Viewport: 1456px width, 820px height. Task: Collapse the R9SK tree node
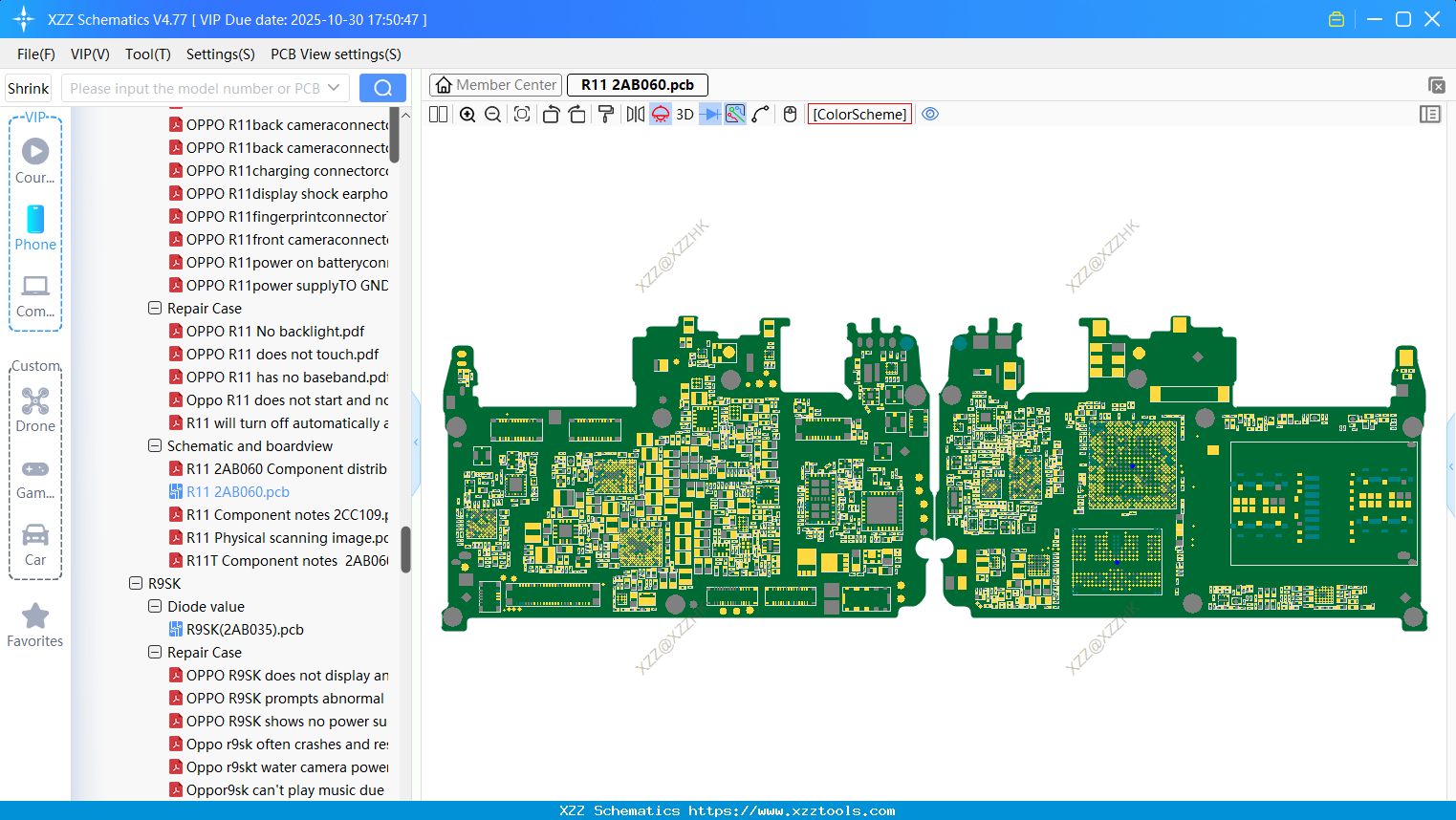(x=136, y=584)
